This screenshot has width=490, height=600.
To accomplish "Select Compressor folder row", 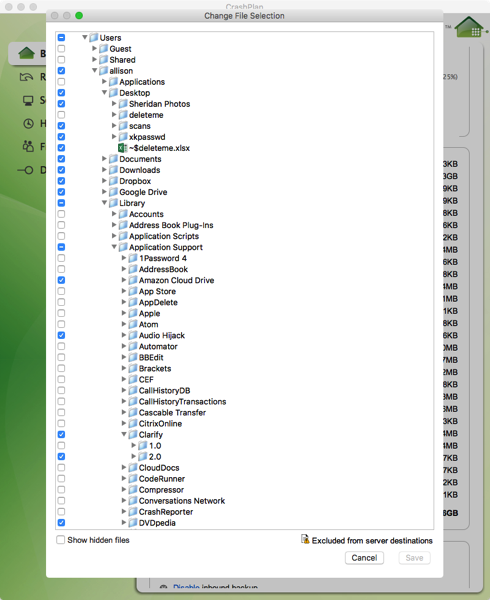I will coord(245,490).
